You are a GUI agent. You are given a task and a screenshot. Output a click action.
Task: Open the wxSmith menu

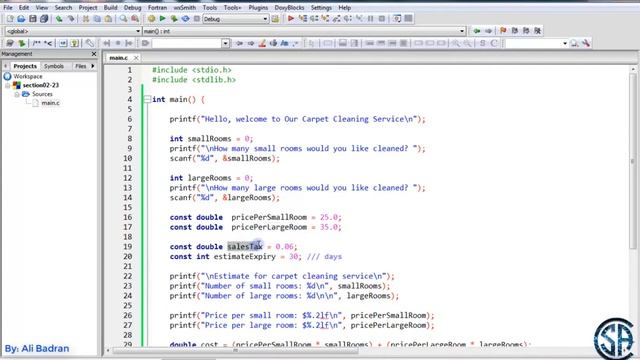pos(184,7)
